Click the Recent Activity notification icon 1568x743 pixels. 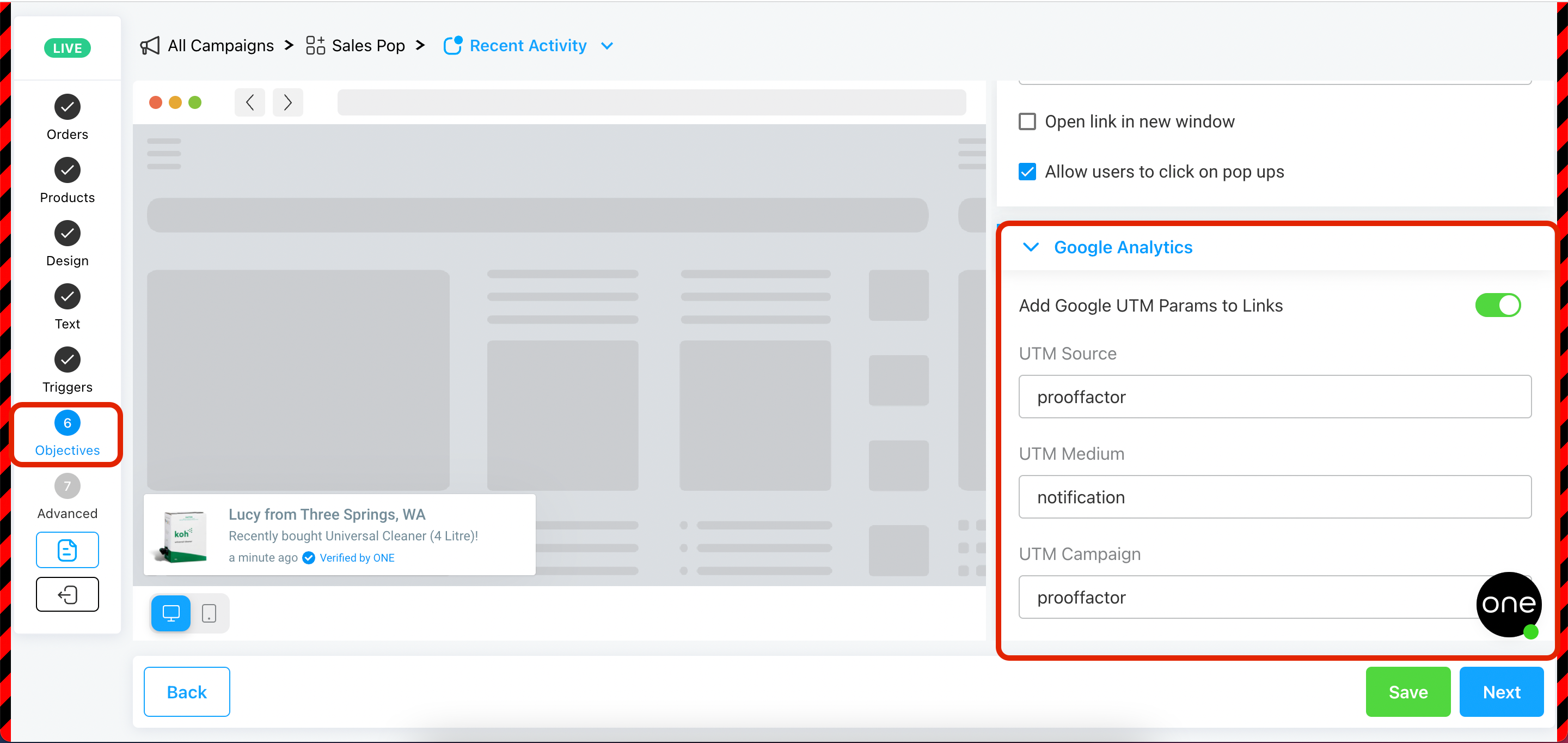(x=453, y=46)
